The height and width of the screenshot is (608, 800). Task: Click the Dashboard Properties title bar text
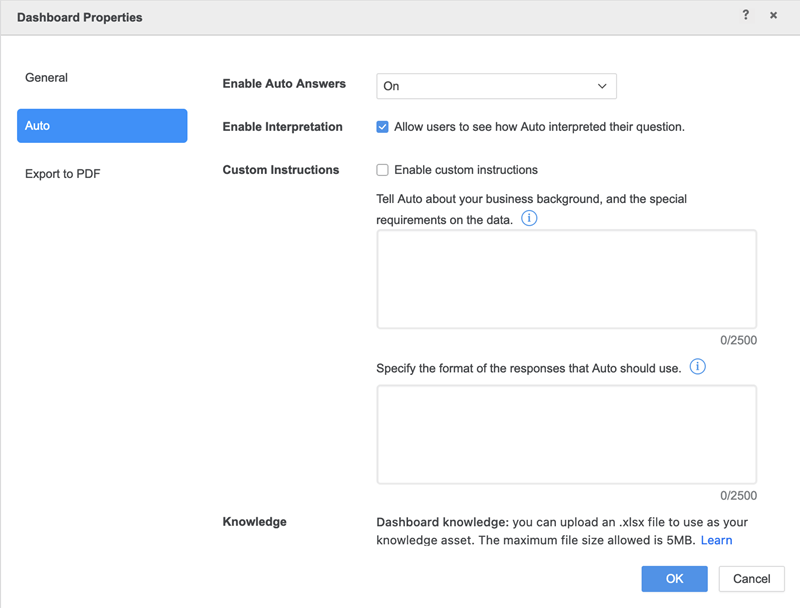[x=80, y=17]
